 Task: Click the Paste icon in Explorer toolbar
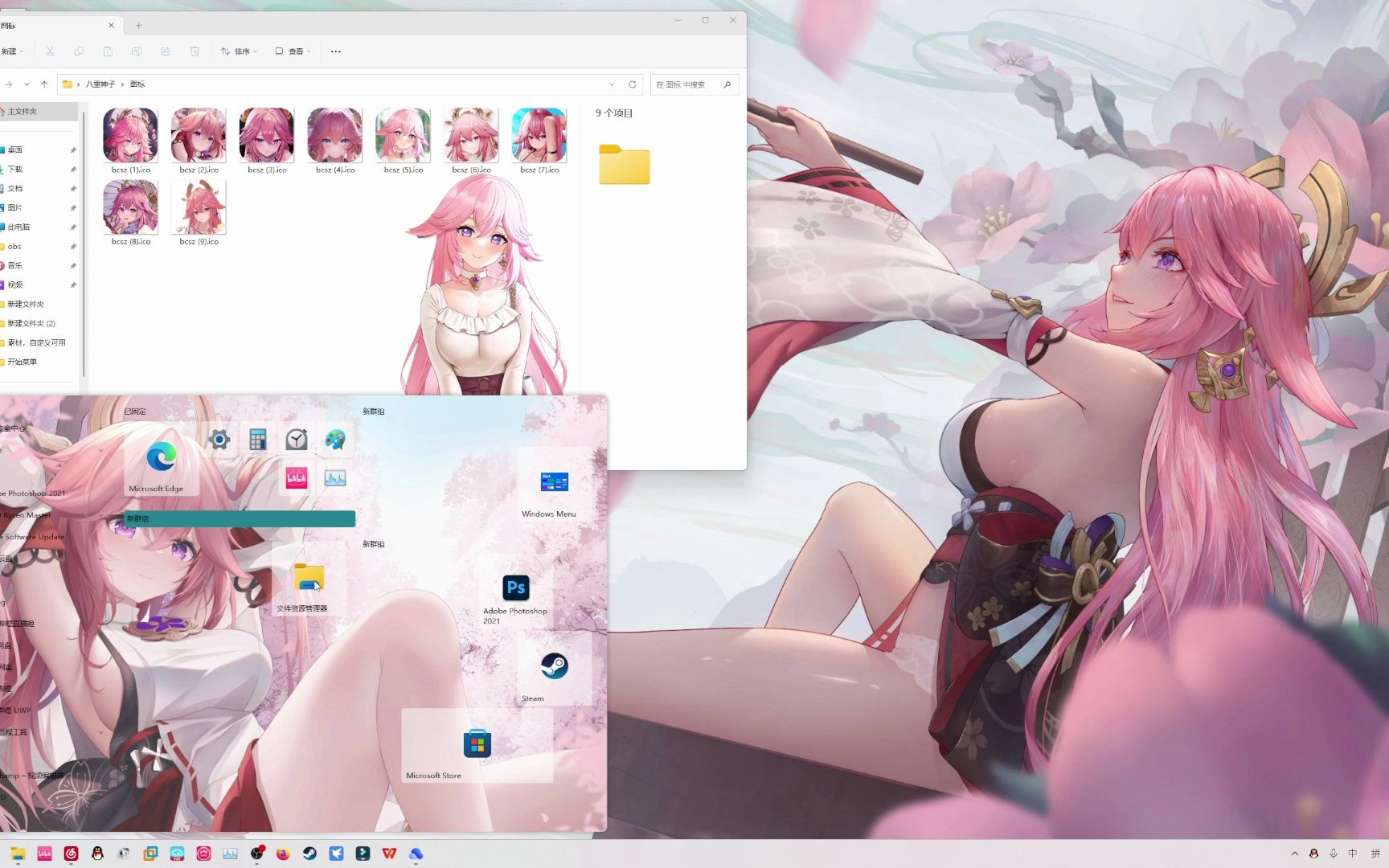pyautogui.click(x=108, y=51)
